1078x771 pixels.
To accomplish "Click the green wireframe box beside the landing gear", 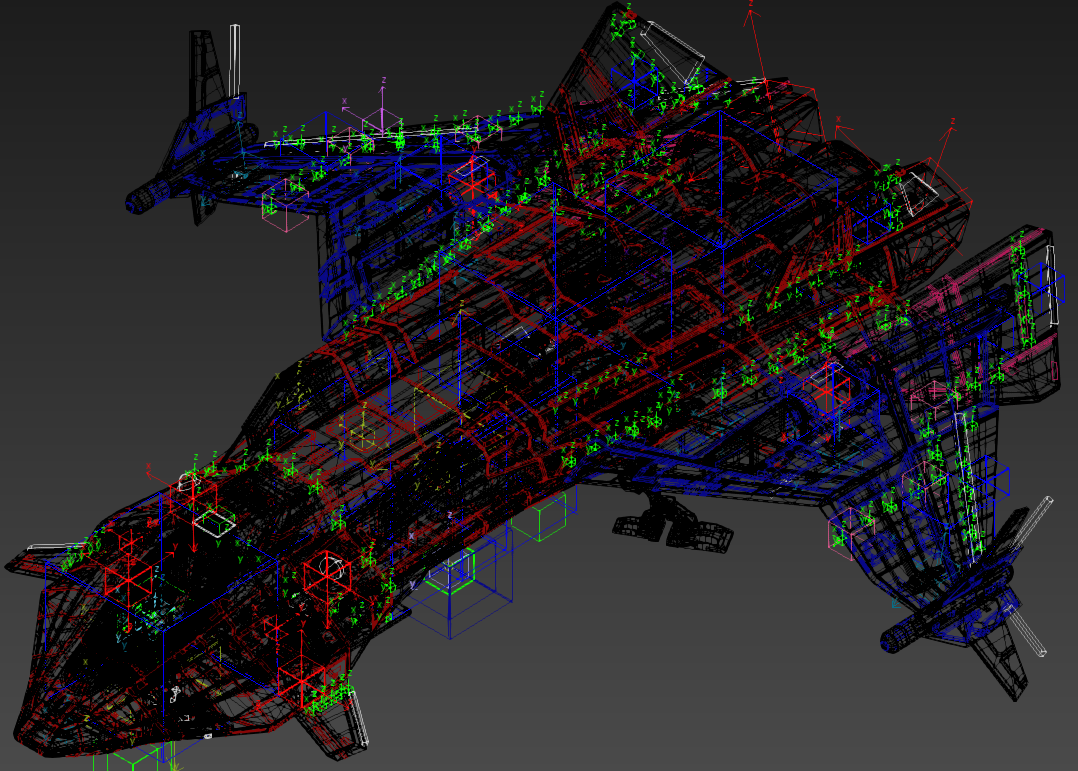I will click(x=548, y=517).
